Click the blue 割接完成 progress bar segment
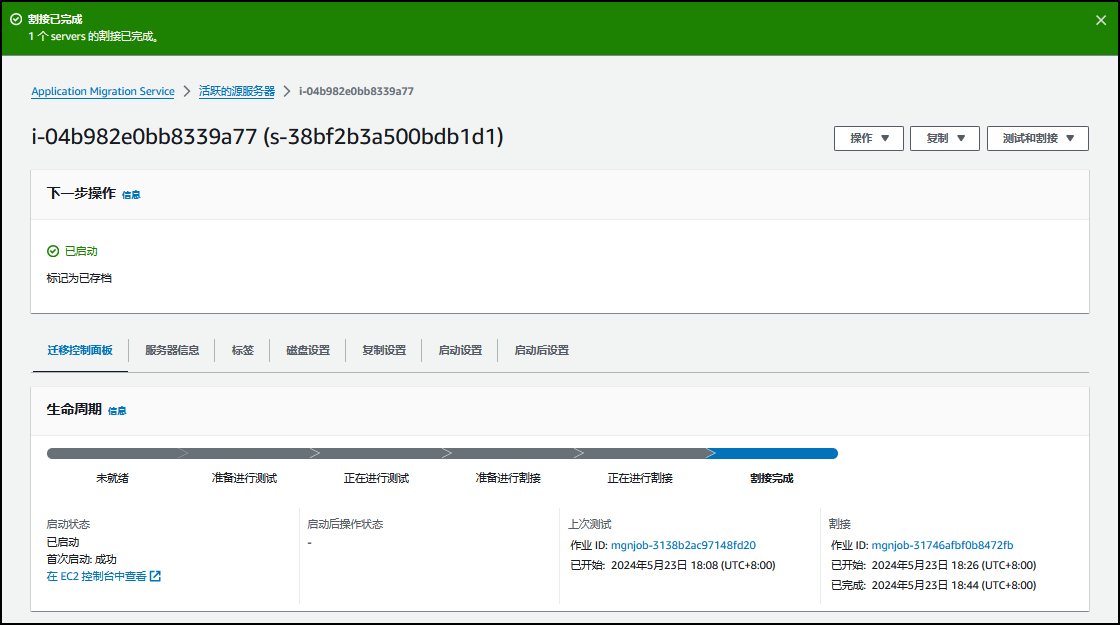The height and width of the screenshot is (625, 1120). 774,454
